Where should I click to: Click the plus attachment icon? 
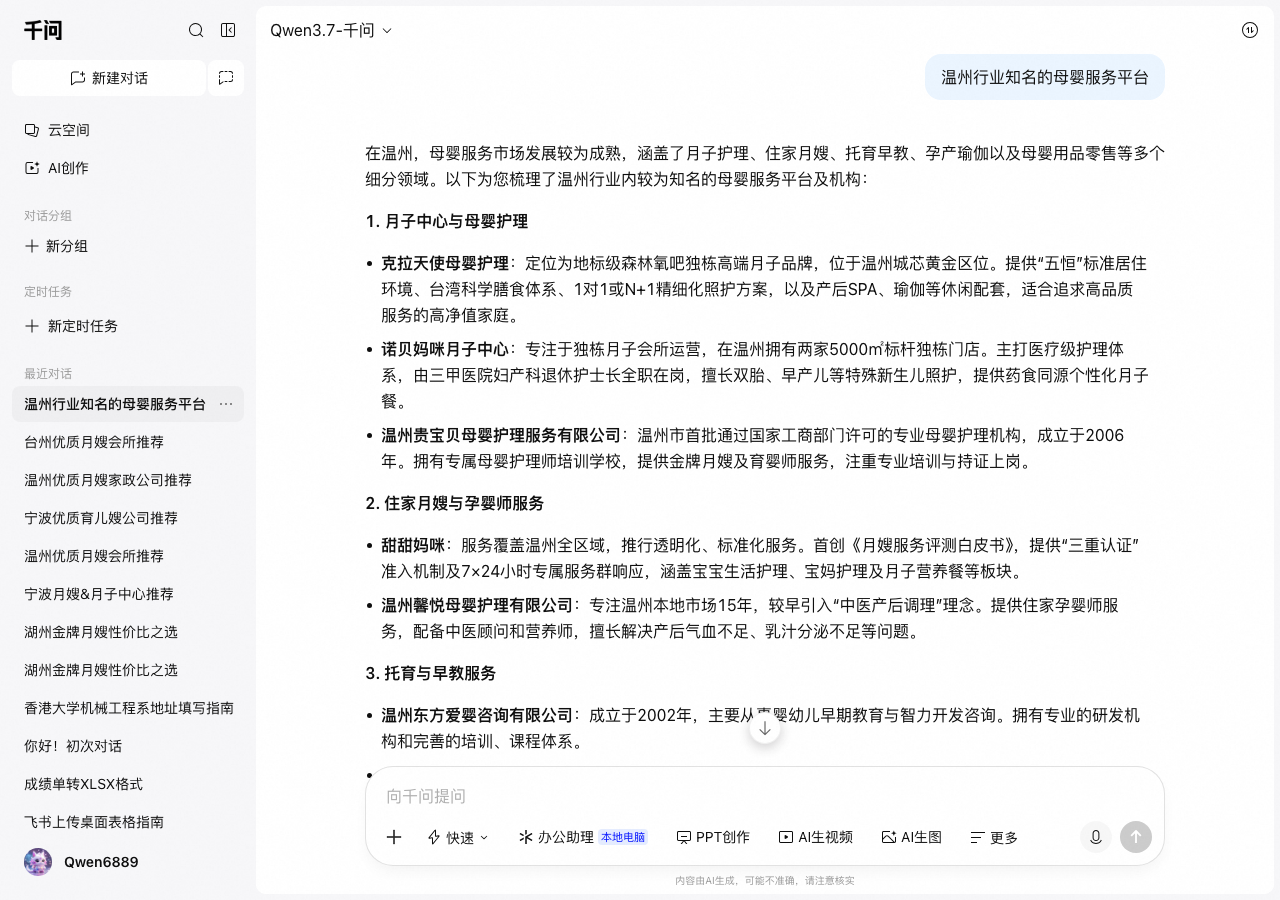(394, 837)
